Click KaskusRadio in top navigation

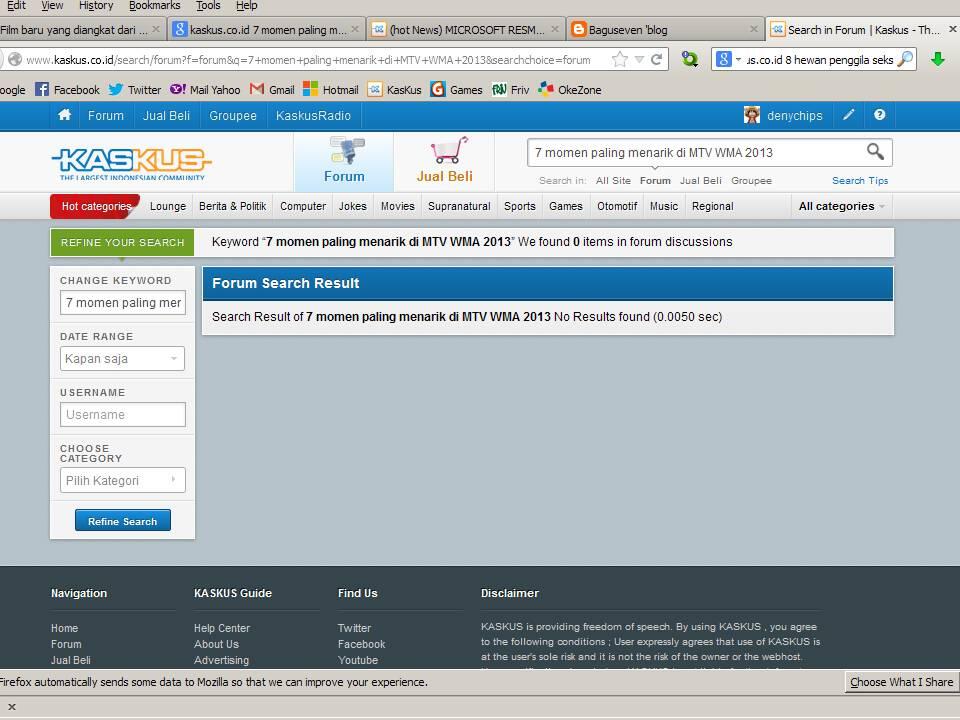(313, 116)
